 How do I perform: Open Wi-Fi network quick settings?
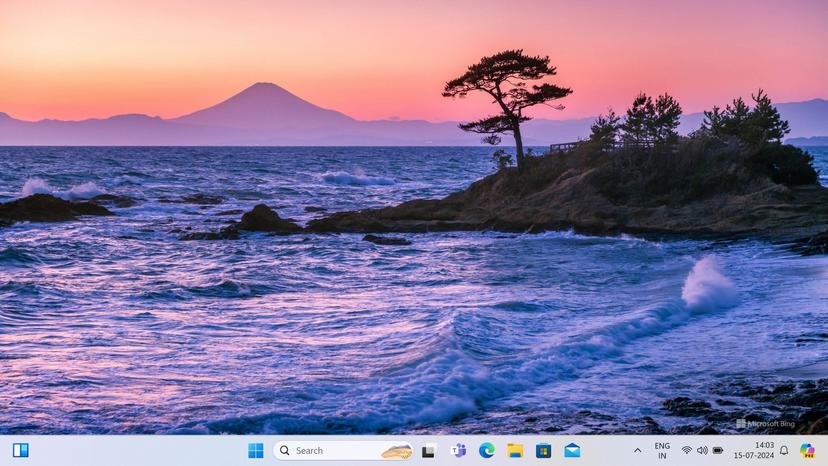click(687, 451)
